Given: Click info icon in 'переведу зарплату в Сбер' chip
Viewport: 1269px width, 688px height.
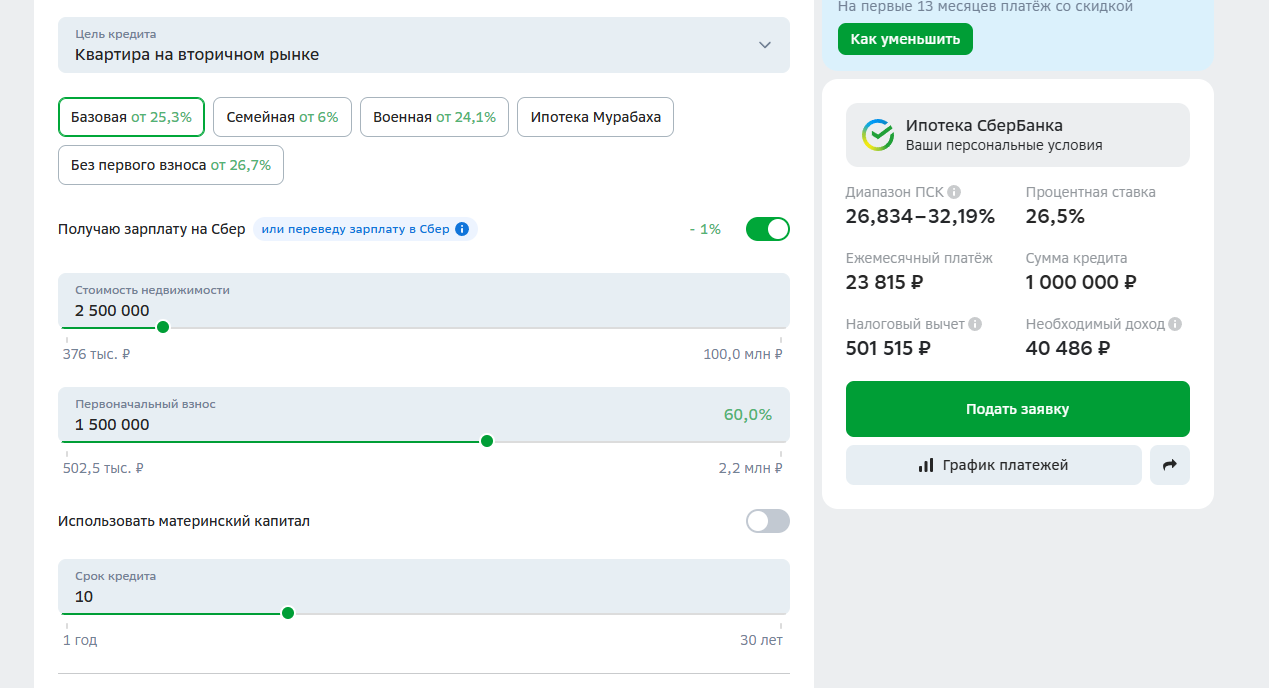Looking at the screenshot, I should [x=462, y=229].
